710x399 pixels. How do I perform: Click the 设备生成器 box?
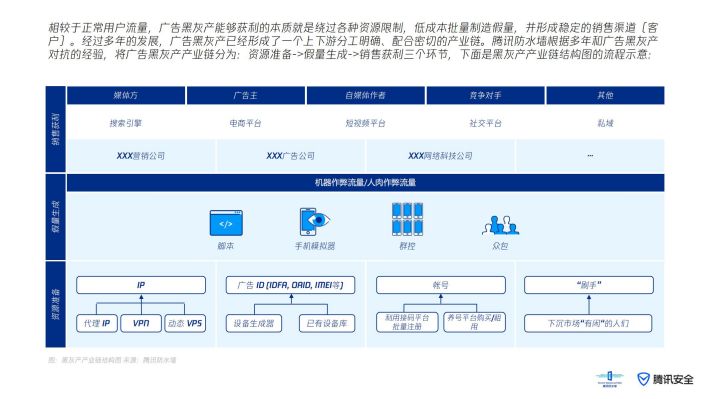(x=254, y=323)
